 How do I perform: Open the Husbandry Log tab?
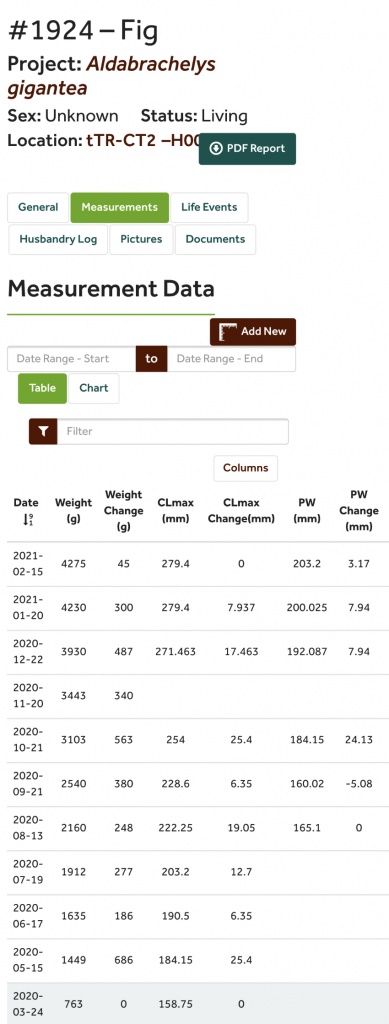58,240
